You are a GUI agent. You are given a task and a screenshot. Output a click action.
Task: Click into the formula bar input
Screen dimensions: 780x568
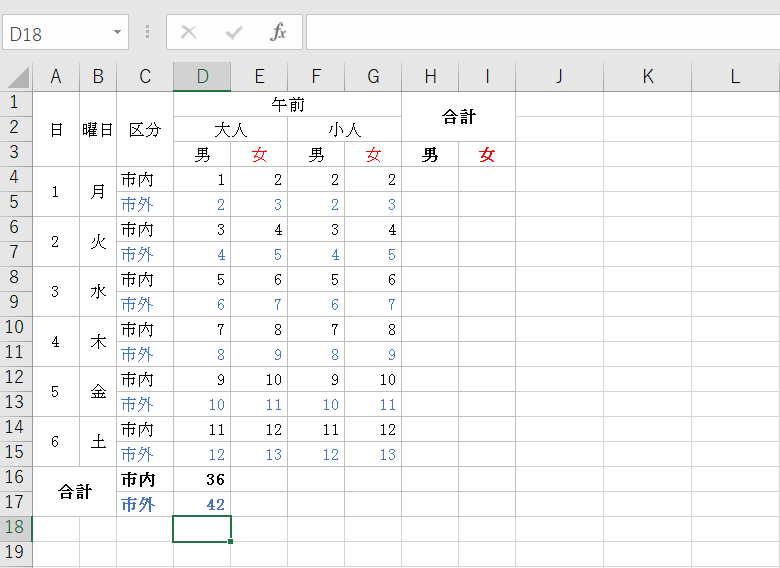click(x=543, y=32)
